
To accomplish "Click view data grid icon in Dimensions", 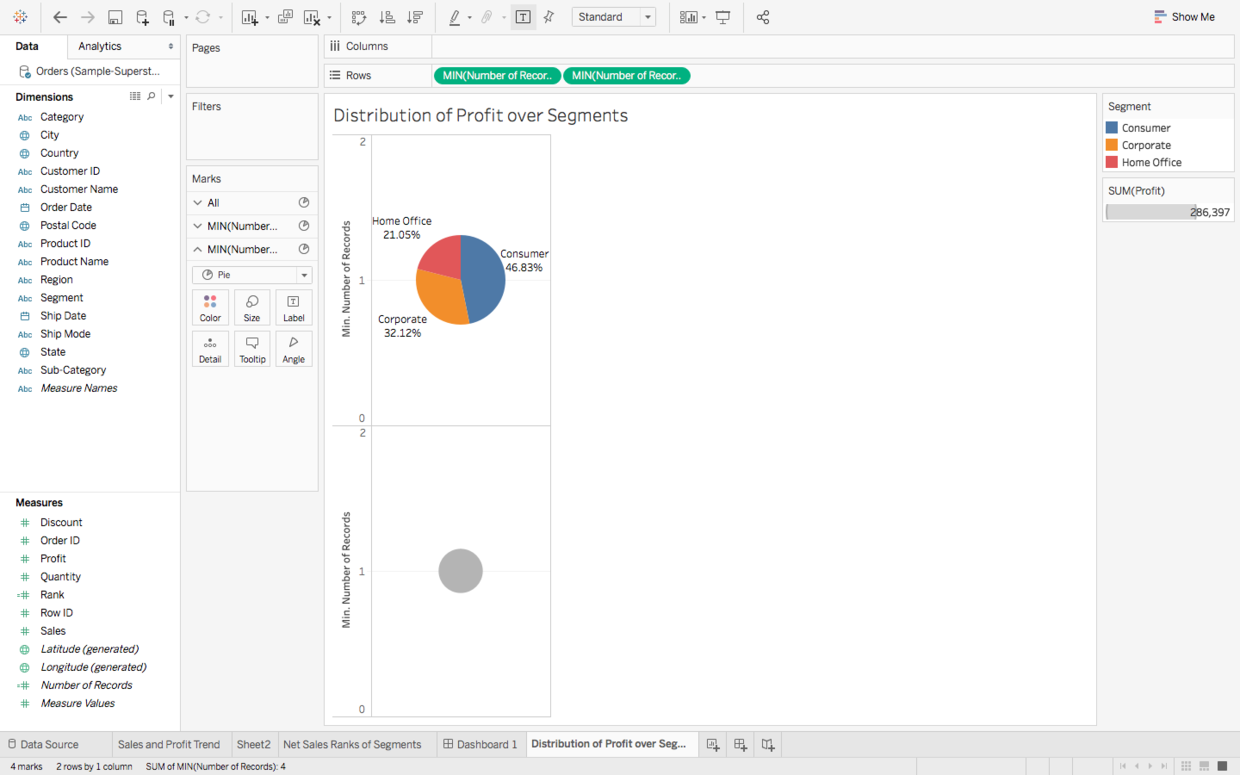I will click(135, 96).
